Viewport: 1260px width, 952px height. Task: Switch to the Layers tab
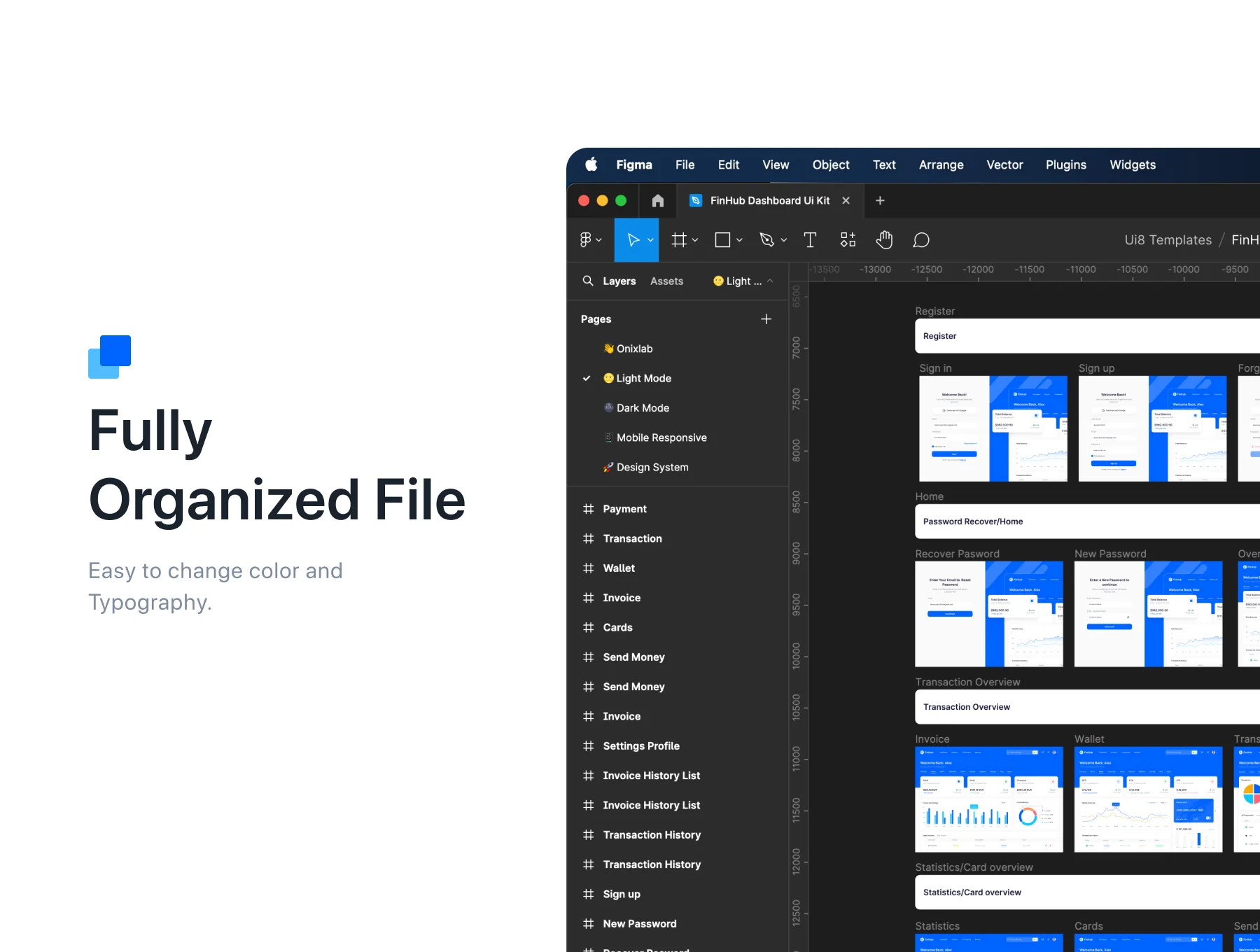(x=619, y=281)
